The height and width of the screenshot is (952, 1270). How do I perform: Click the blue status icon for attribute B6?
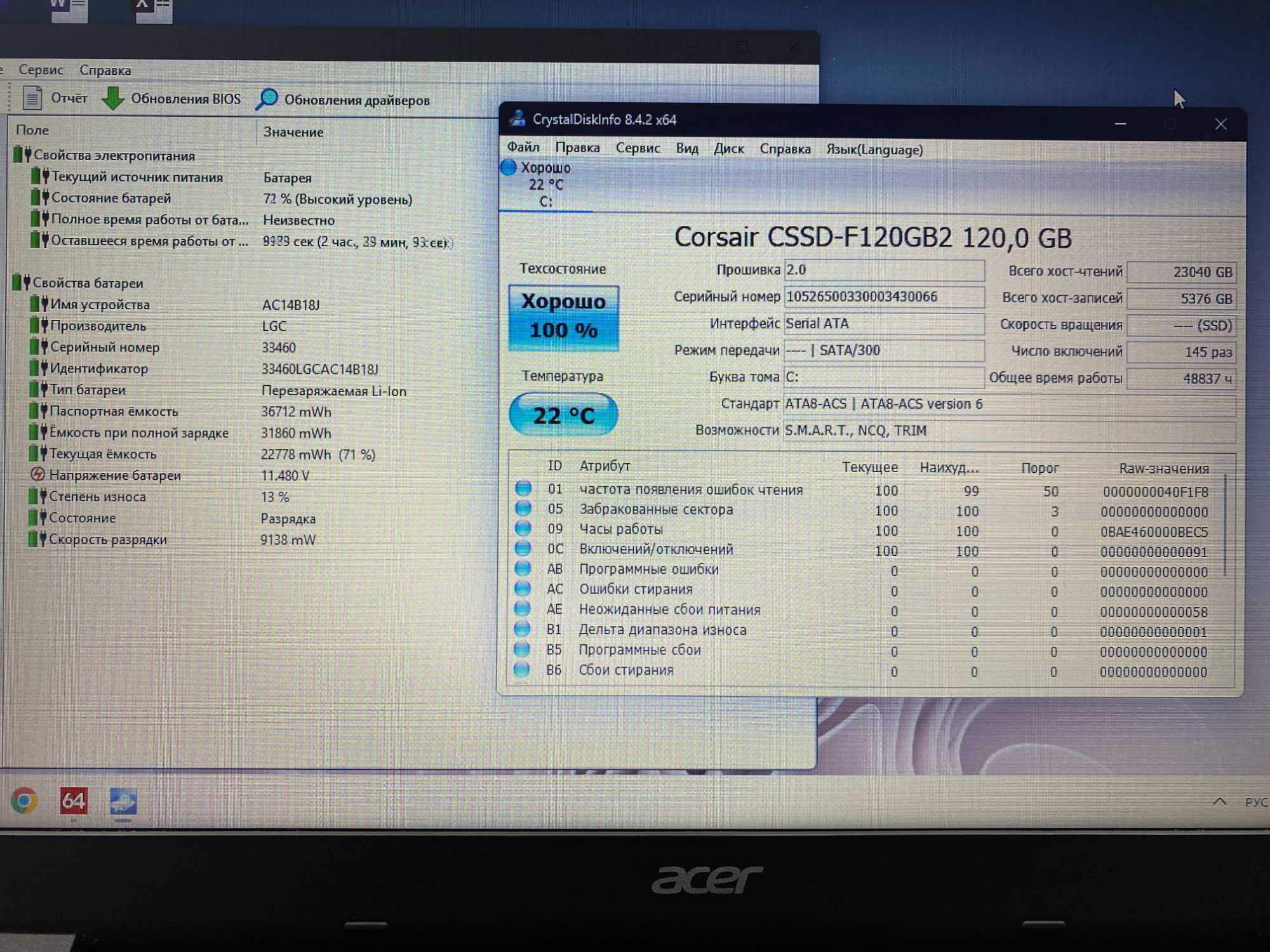pyautogui.click(x=522, y=670)
